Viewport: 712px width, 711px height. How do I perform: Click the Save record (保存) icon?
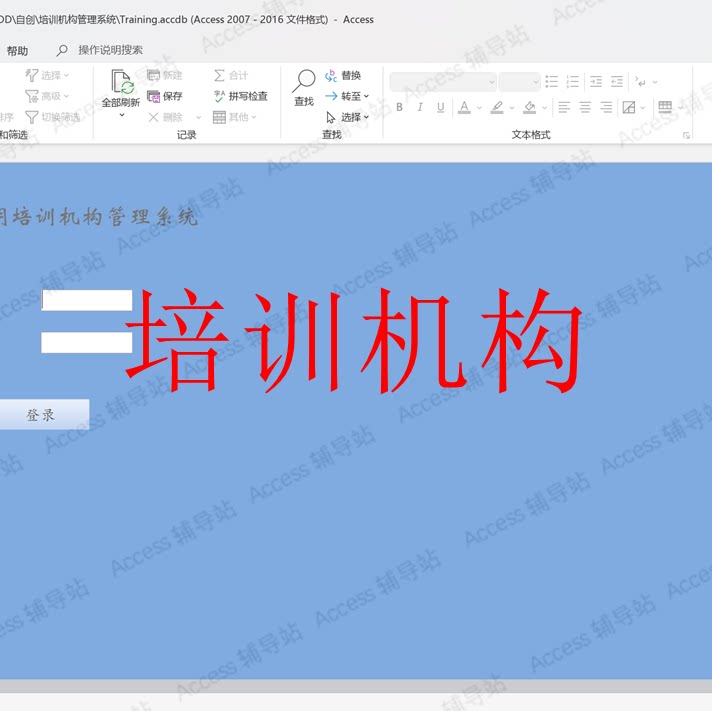(x=153, y=96)
